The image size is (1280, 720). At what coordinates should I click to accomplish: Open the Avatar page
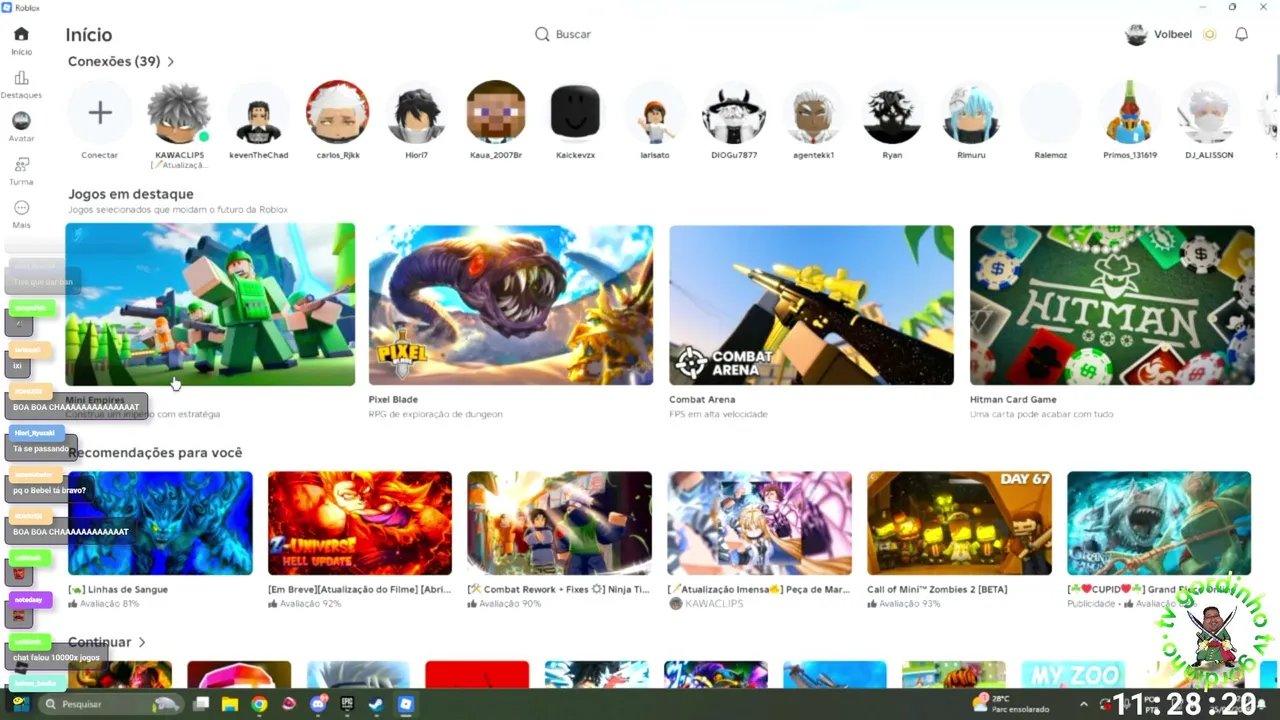click(x=21, y=127)
